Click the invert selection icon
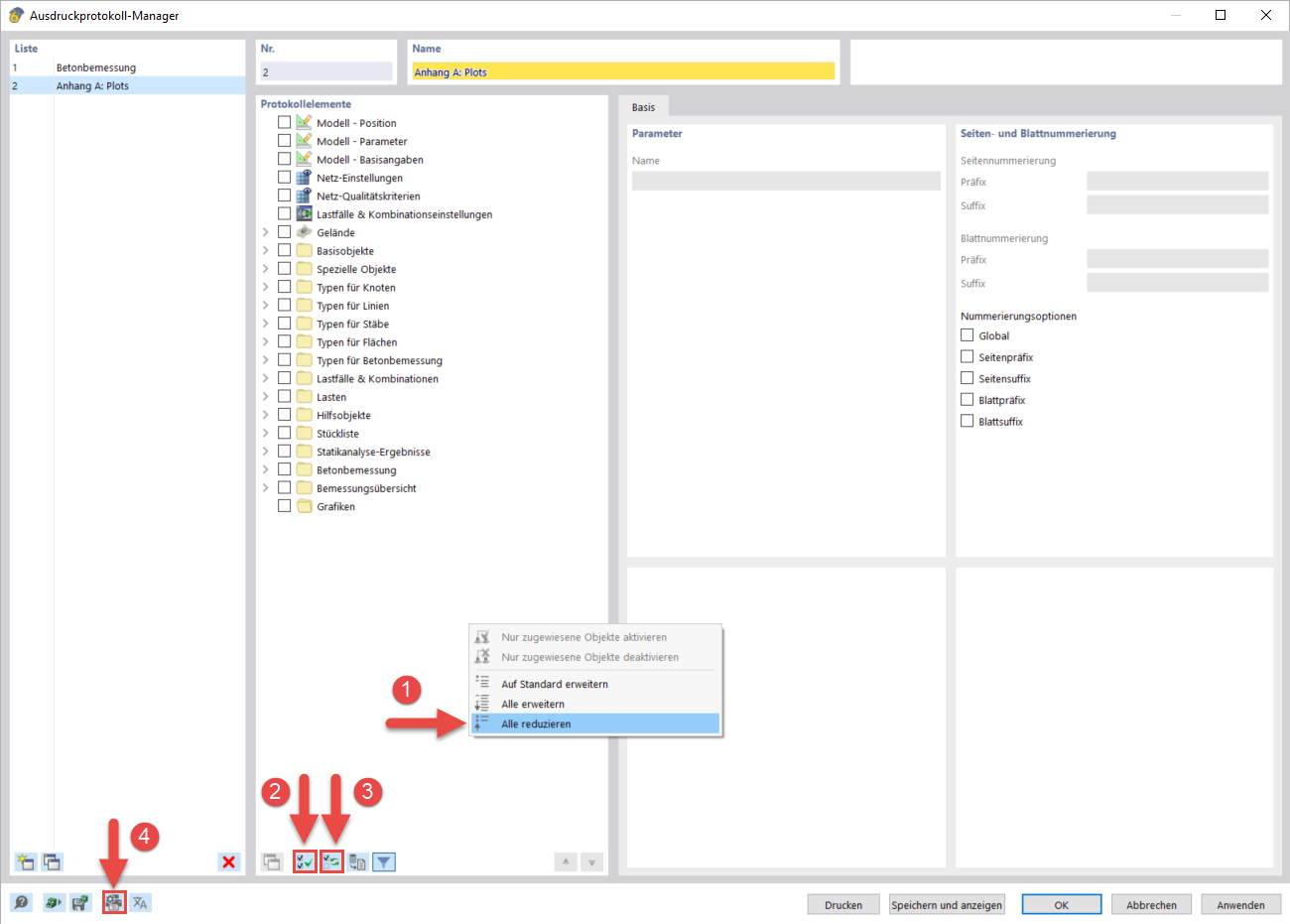Image resolution: width=1290 pixels, height=924 pixels. click(x=331, y=861)
